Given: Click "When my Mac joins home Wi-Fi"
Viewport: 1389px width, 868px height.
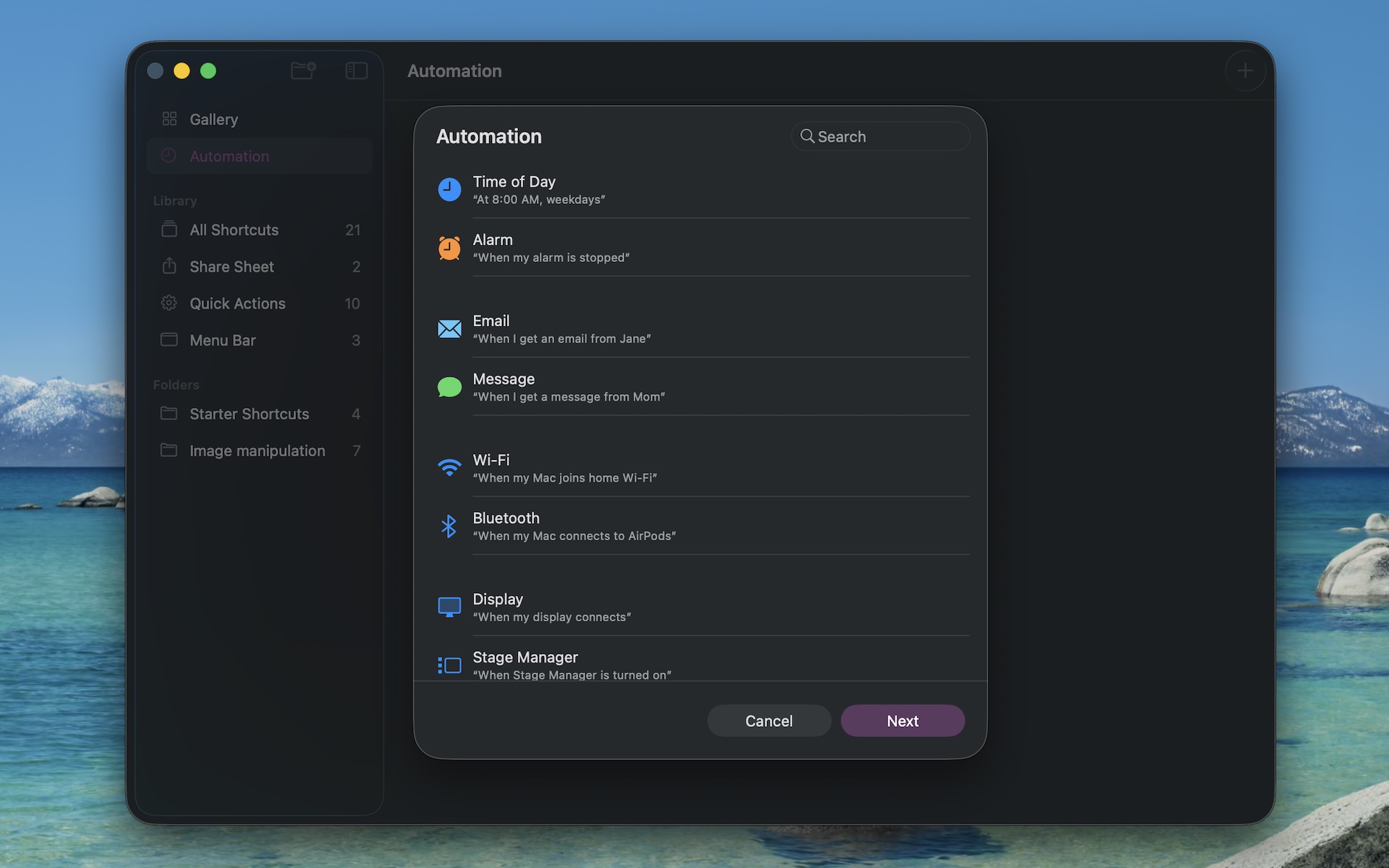Looking at the screenshot, I should tap(565, 478).
